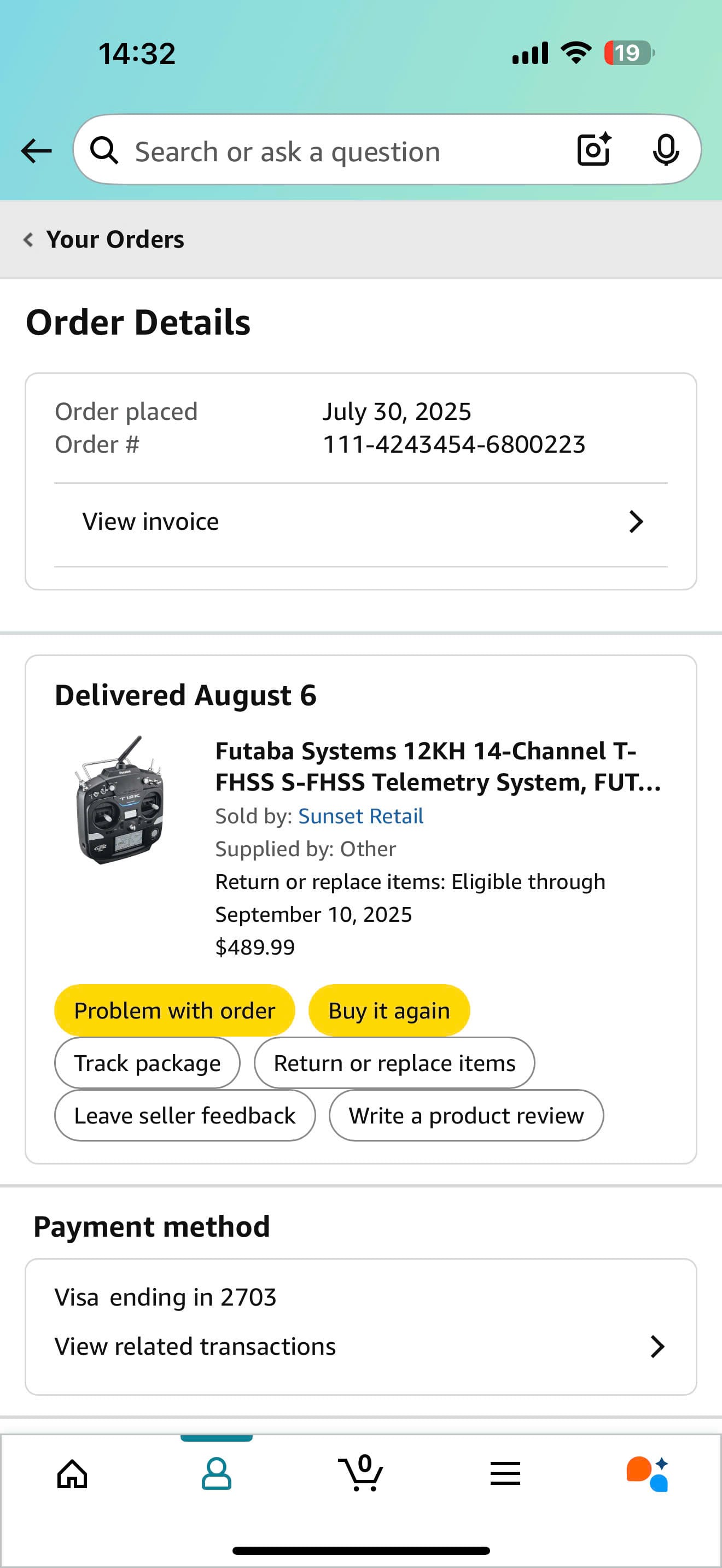
Task: Tap Track package button
Action: 147,1063
